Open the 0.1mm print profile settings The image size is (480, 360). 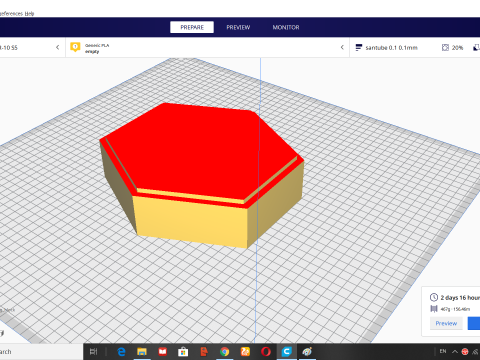tap(391, 48)
